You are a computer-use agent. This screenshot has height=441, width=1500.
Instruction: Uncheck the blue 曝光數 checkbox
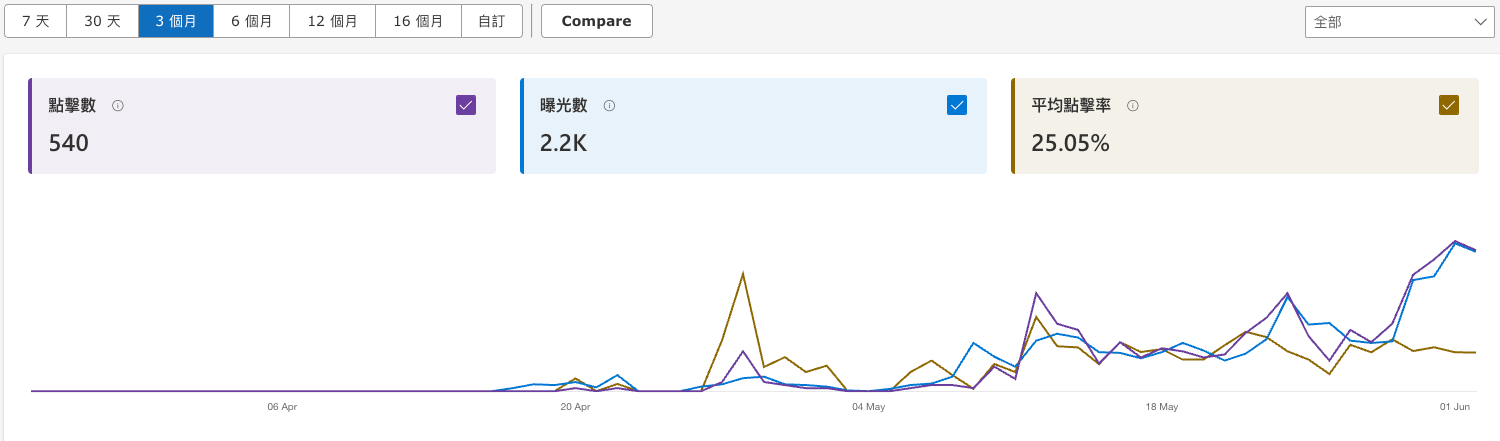(957, 105)
